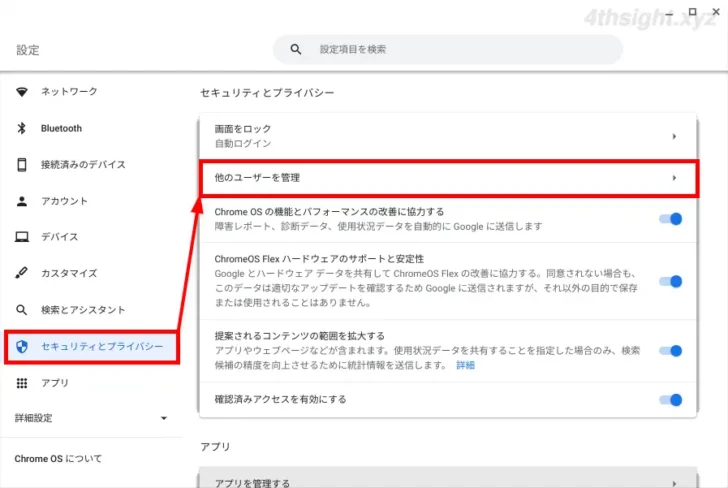The image size is (728, 488).
Task: Open アプリを管理する via its chevron arrow
Action: click(674, 483)
